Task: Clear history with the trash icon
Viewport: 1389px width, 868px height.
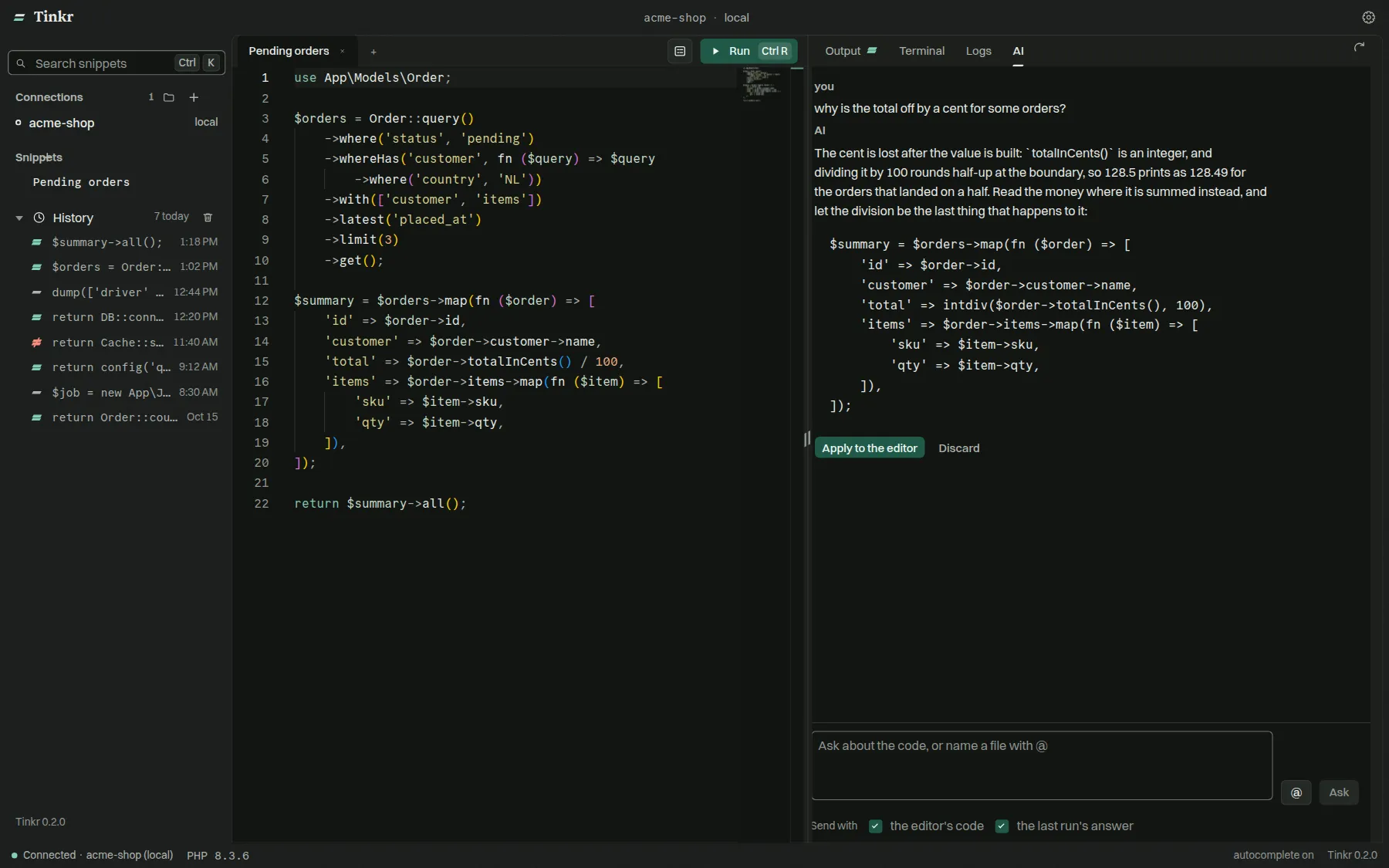Action: coord(208,218)
